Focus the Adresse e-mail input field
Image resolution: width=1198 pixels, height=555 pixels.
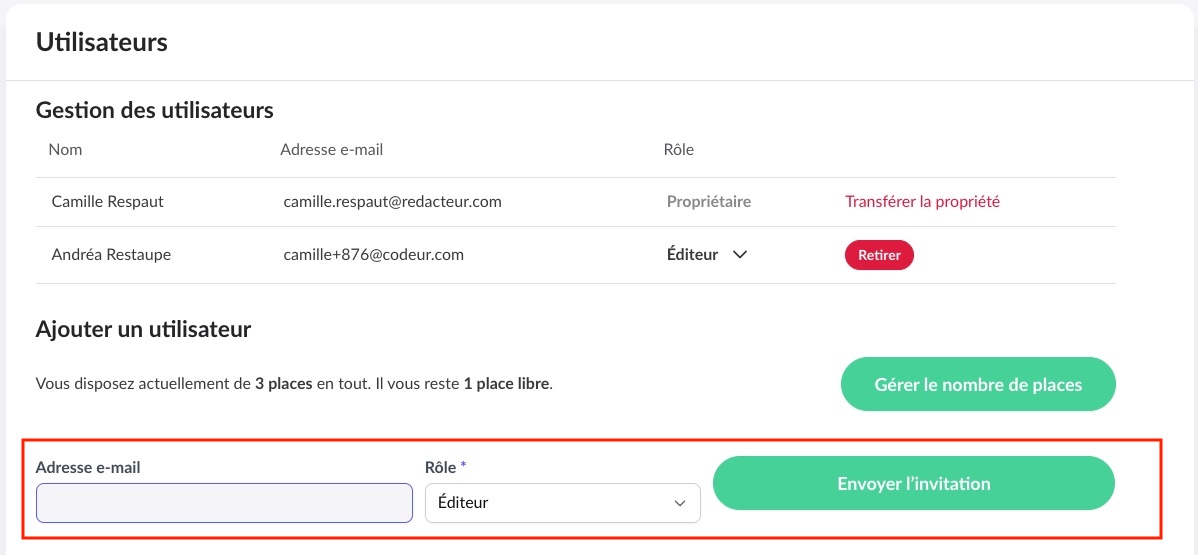(x=225, y=503)
